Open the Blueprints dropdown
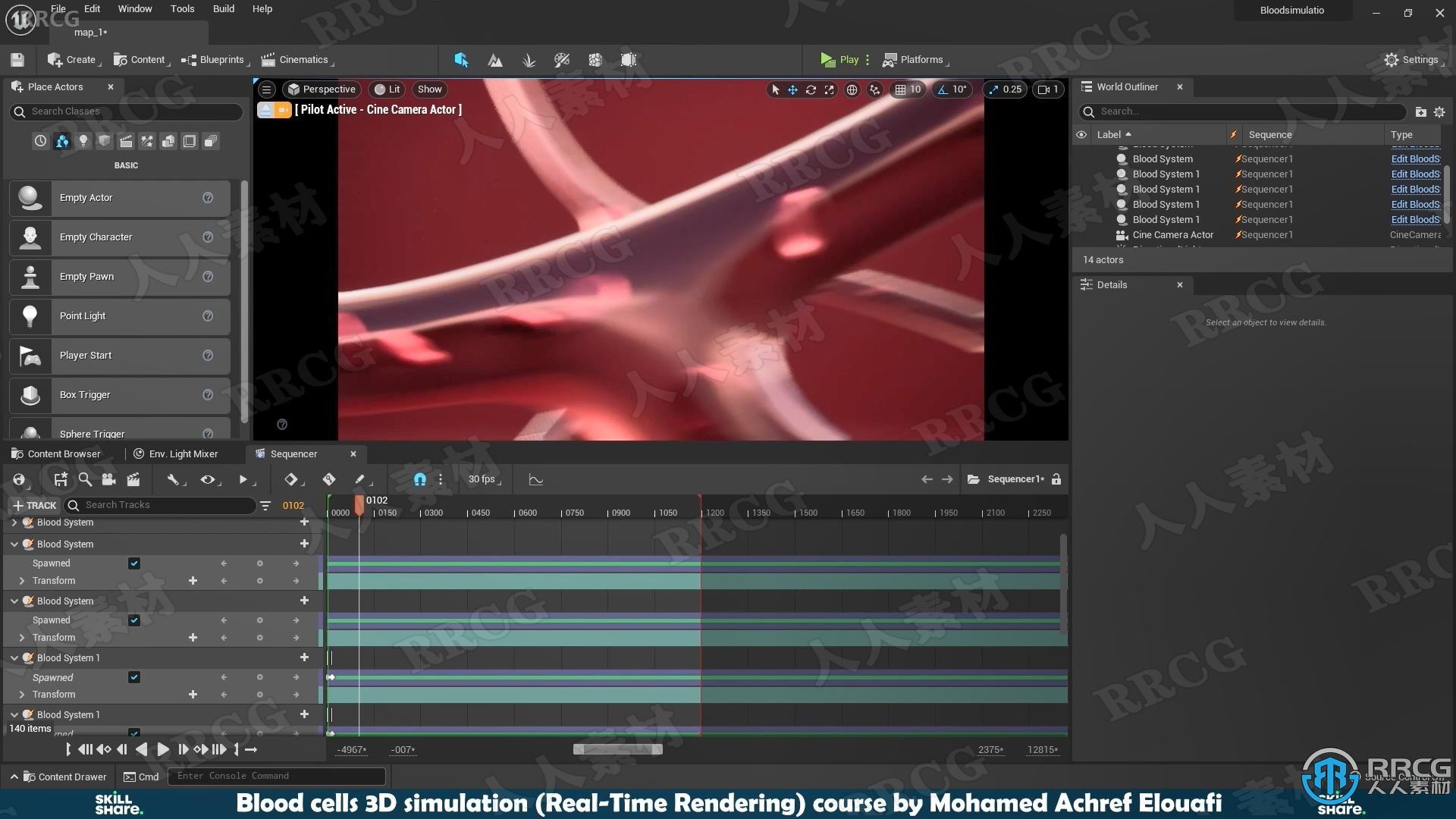The width and height of the screenshot is (1456, 819). pos(215,60)
